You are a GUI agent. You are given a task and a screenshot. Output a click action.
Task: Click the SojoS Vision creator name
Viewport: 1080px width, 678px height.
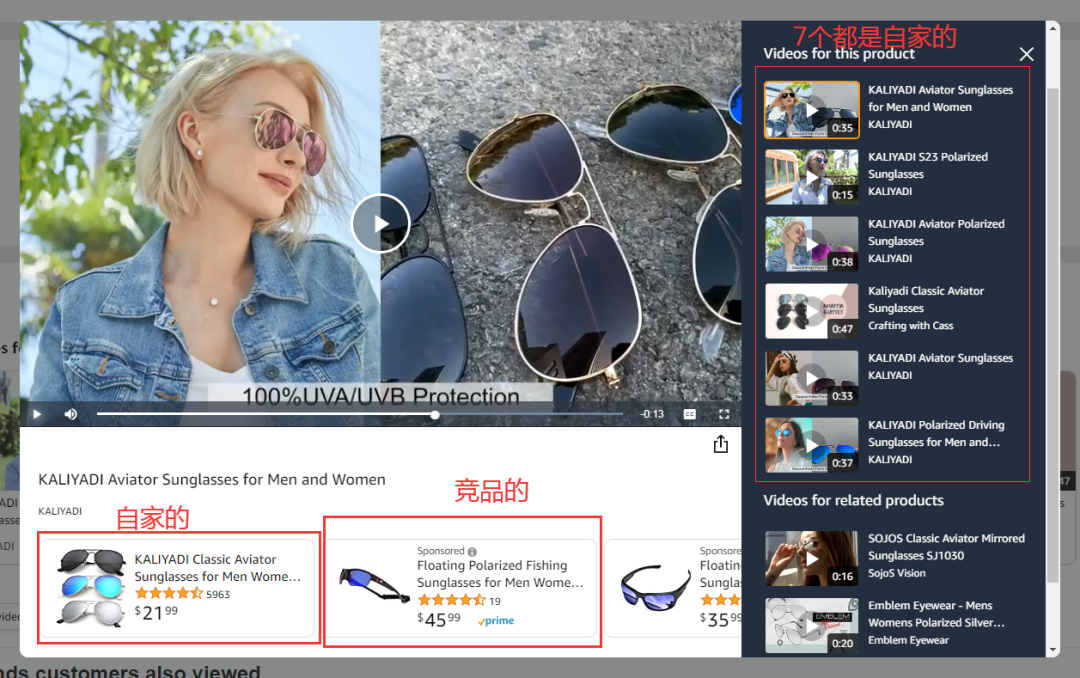tap(897, 573)
